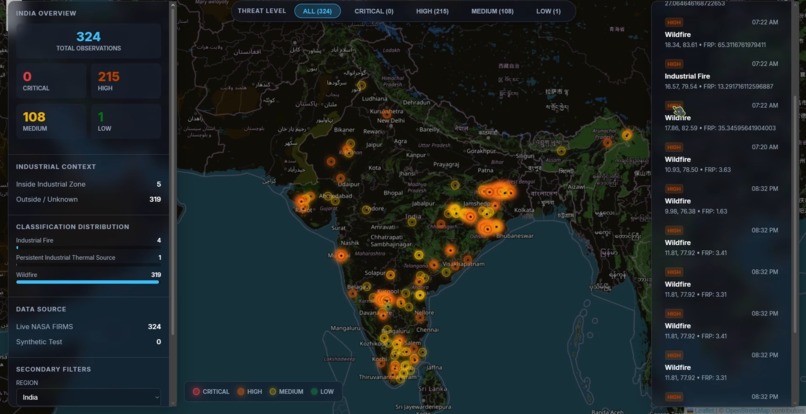This screenshot has height=414, width=806.
Task: Click the Persistent Industrial Thermal Source row
Action: tap(88, 258)
